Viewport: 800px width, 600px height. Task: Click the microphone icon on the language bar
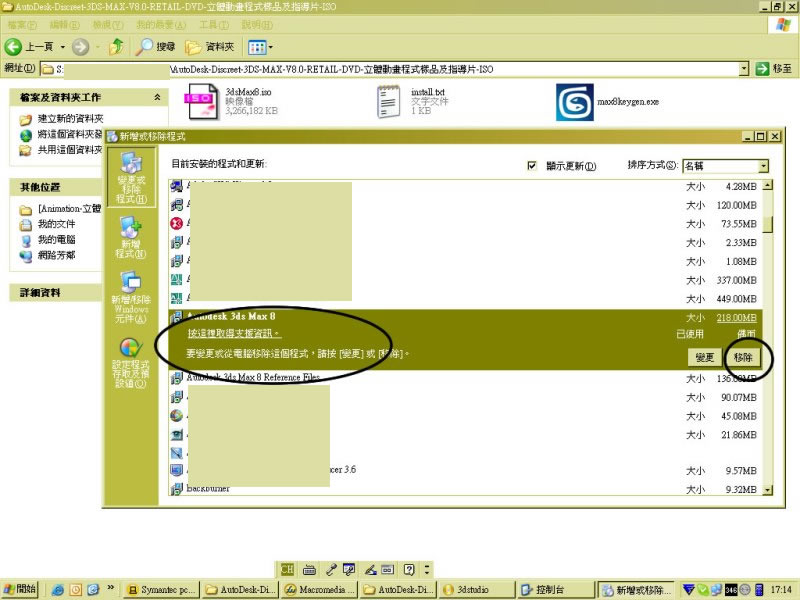click(331, 569)
